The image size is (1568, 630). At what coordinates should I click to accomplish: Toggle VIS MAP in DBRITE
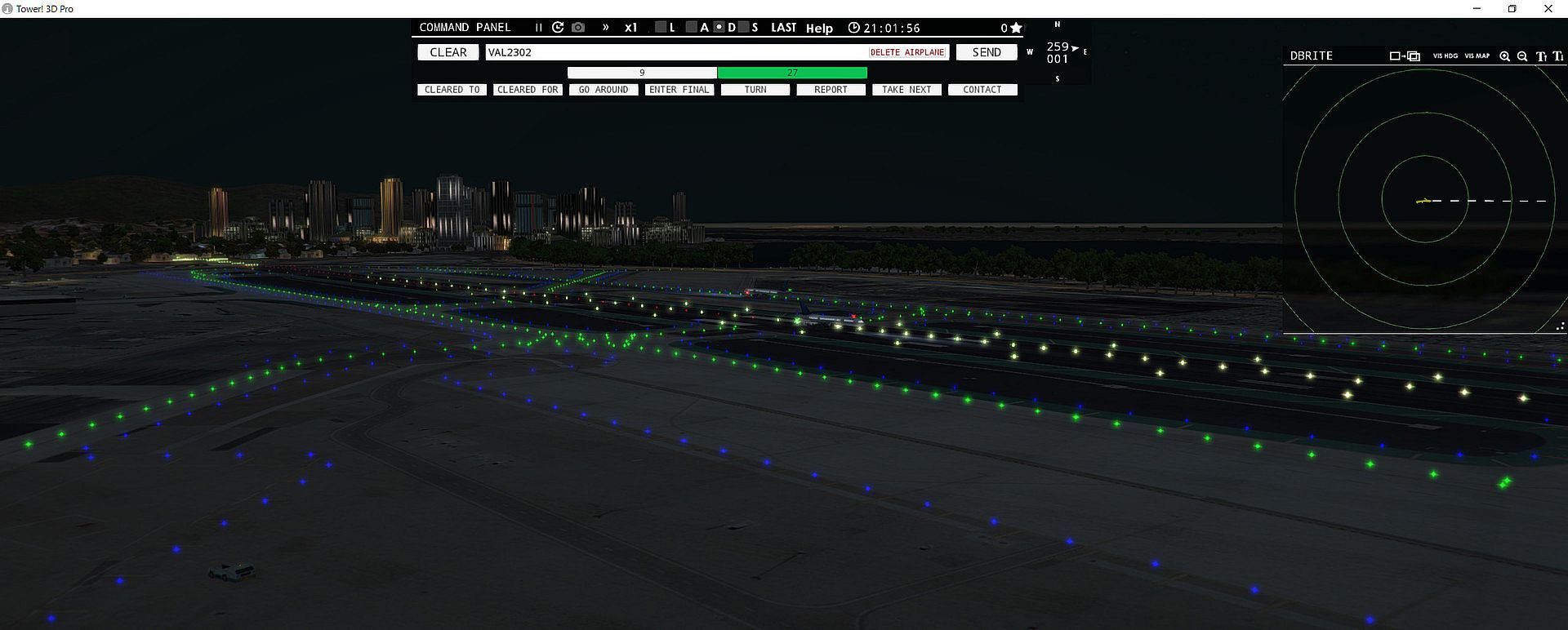tap(1477, 56)
